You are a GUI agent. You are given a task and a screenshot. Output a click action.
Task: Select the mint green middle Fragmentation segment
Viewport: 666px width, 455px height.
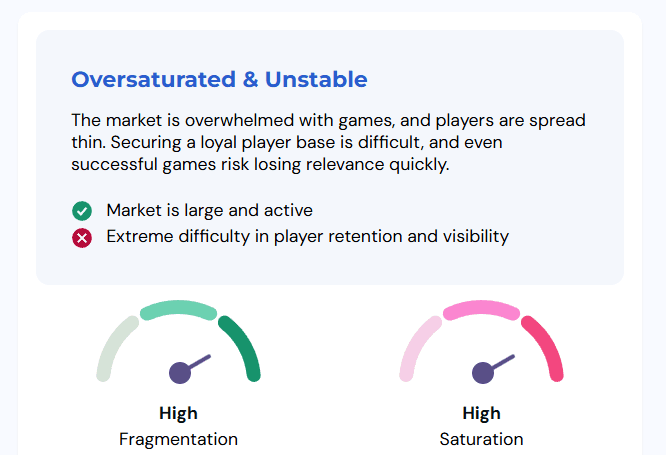tap(178, 309)
